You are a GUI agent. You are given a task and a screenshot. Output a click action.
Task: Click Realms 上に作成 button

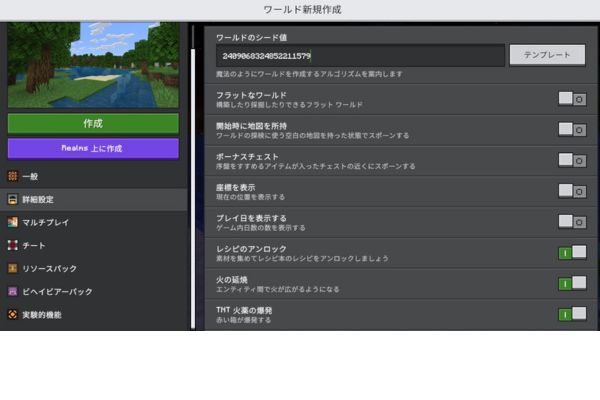tap(93, 148)
